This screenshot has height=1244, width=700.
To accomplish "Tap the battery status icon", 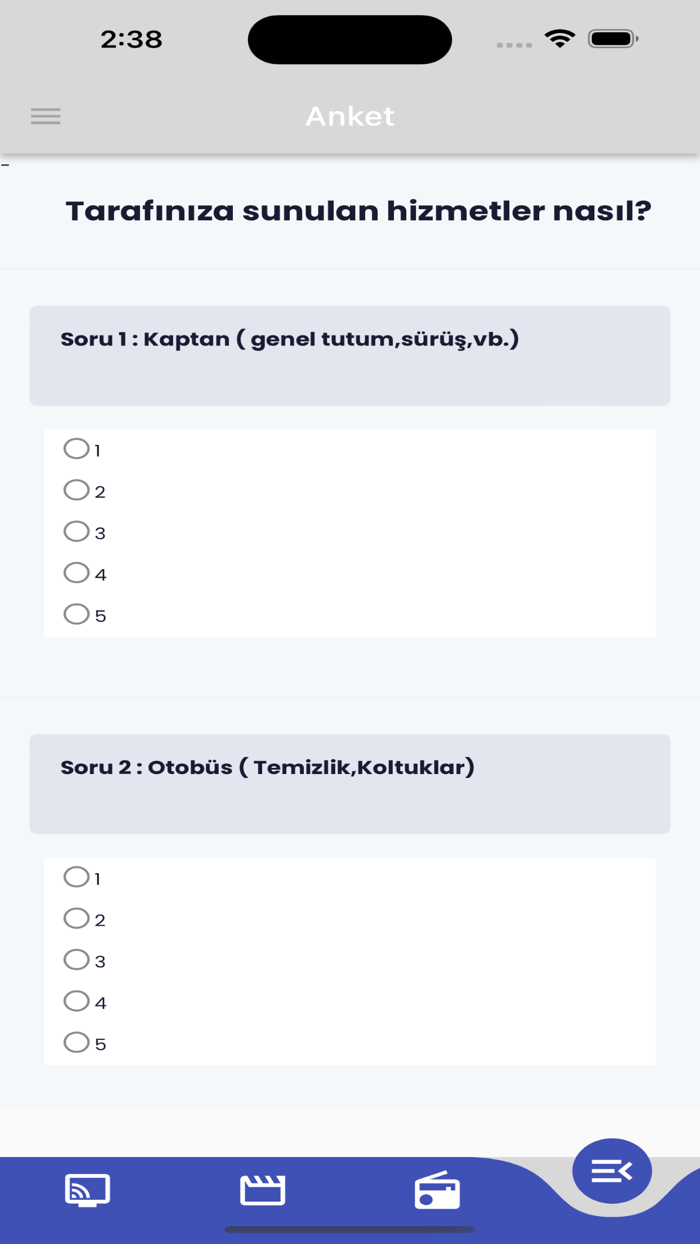I will (x=613, y=39).
